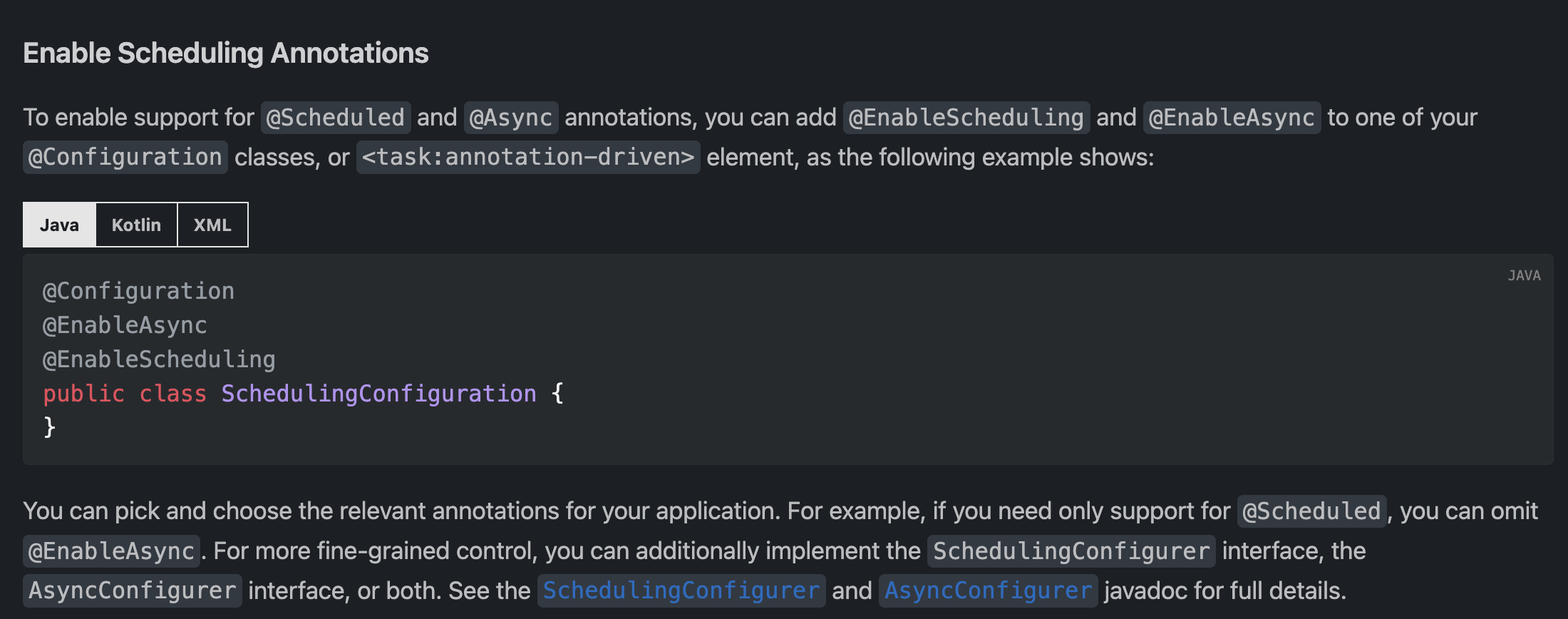
Task: Click the @Scheduled inline code in the last paragraph
Action: [1311, 511]
